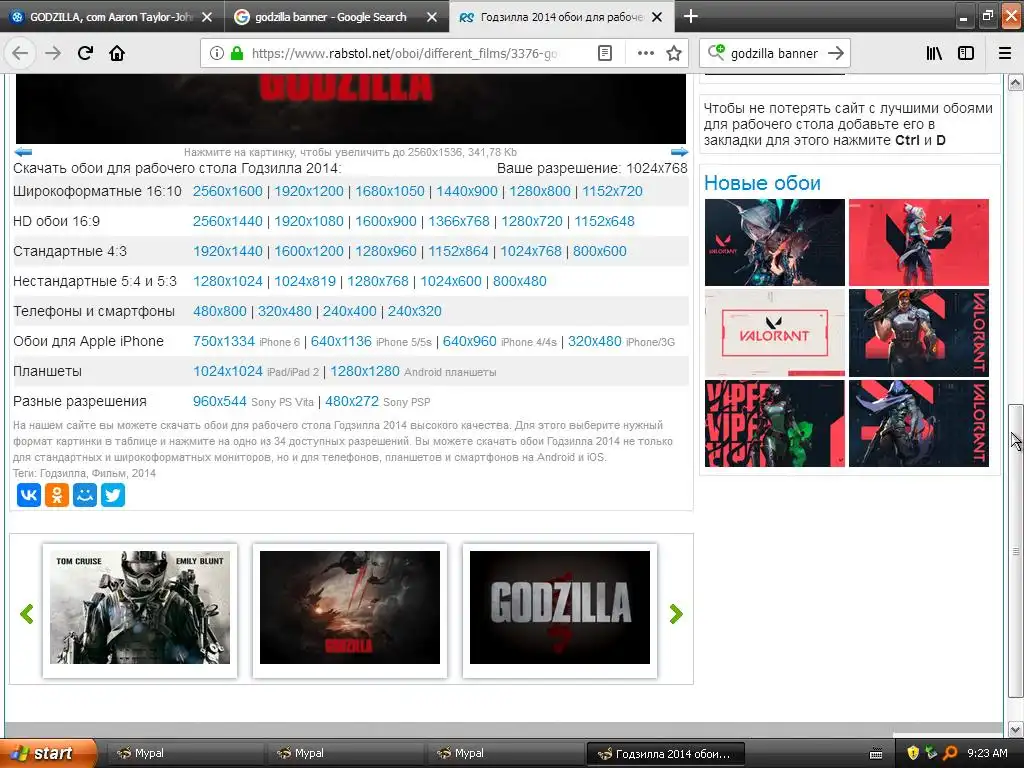Show site information icon in address bar
This screenshot has width=1024, height=768.
point(217,53)
